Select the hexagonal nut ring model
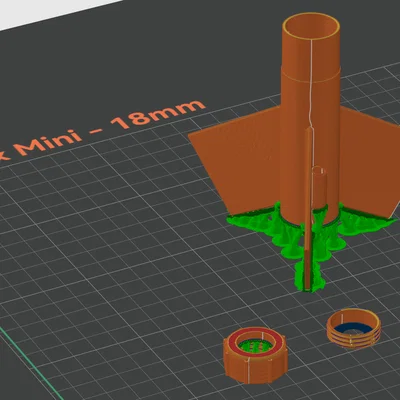Viewport: 400px width, 400px height. [x=256, y=355]
